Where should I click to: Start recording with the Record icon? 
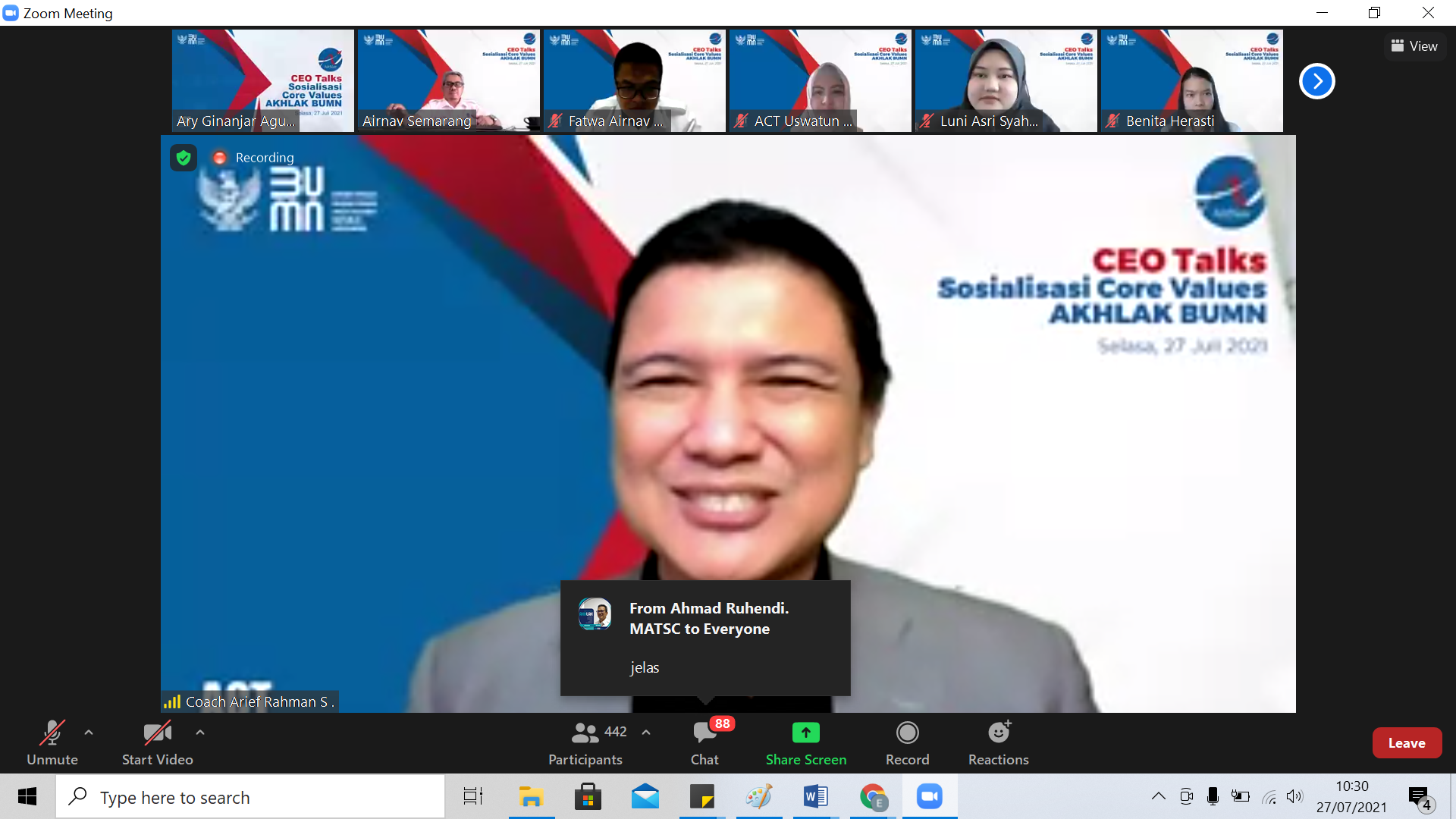click(x=907, y=733)
